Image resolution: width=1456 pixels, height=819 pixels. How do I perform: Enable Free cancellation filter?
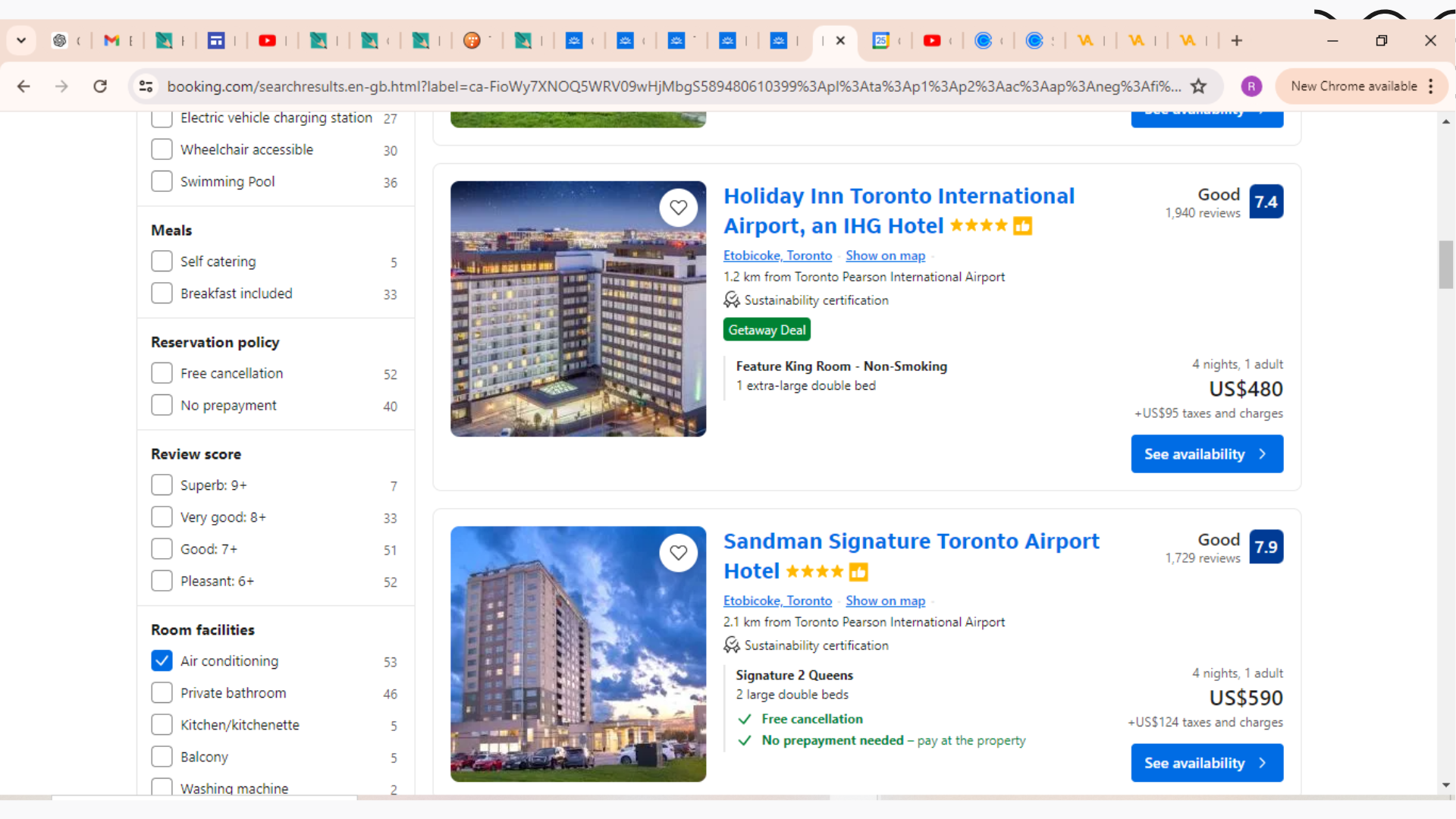pyautogui.click(x=162, y=373)
